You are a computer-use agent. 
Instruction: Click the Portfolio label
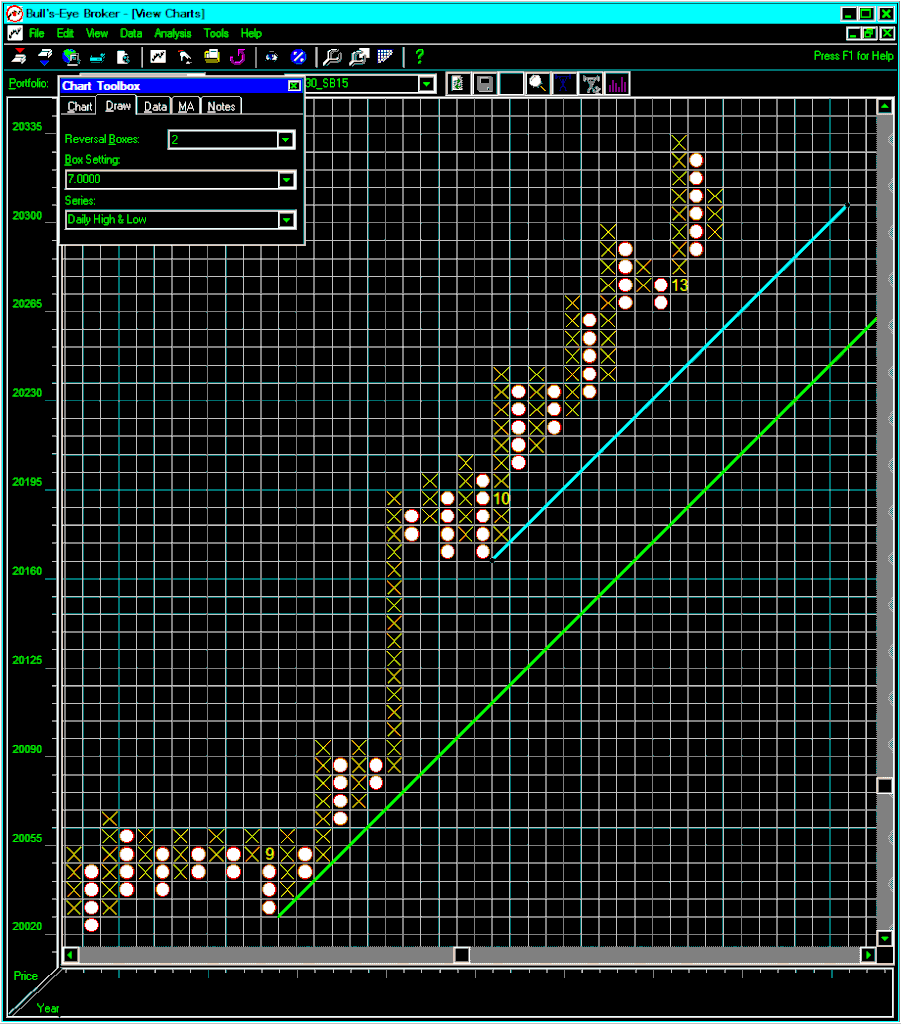coord(29,84)
